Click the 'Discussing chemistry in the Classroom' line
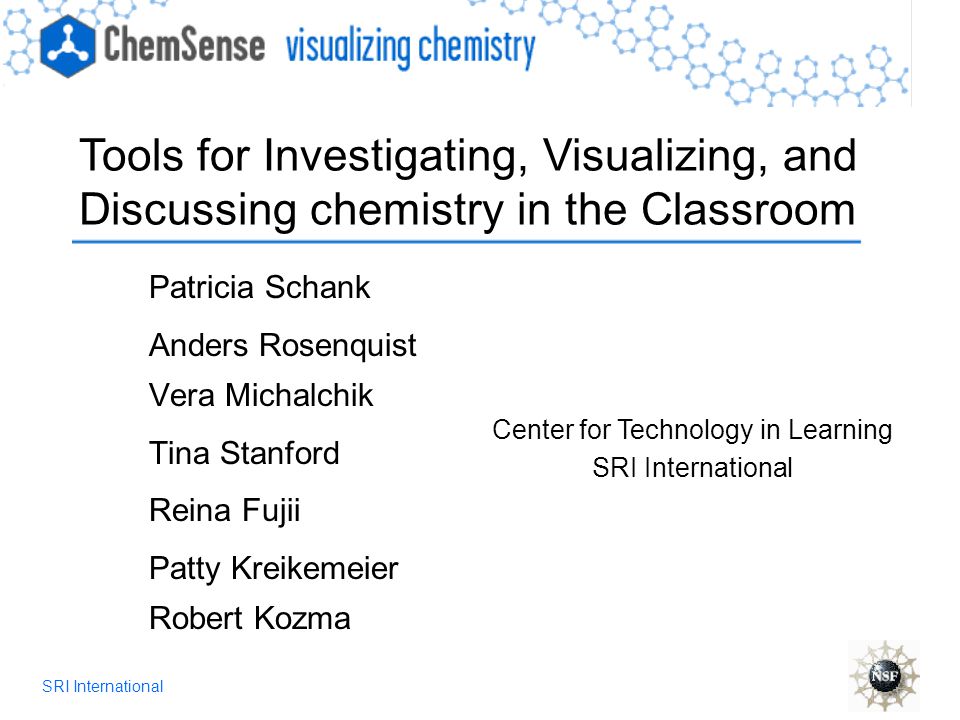 (467, 209)
